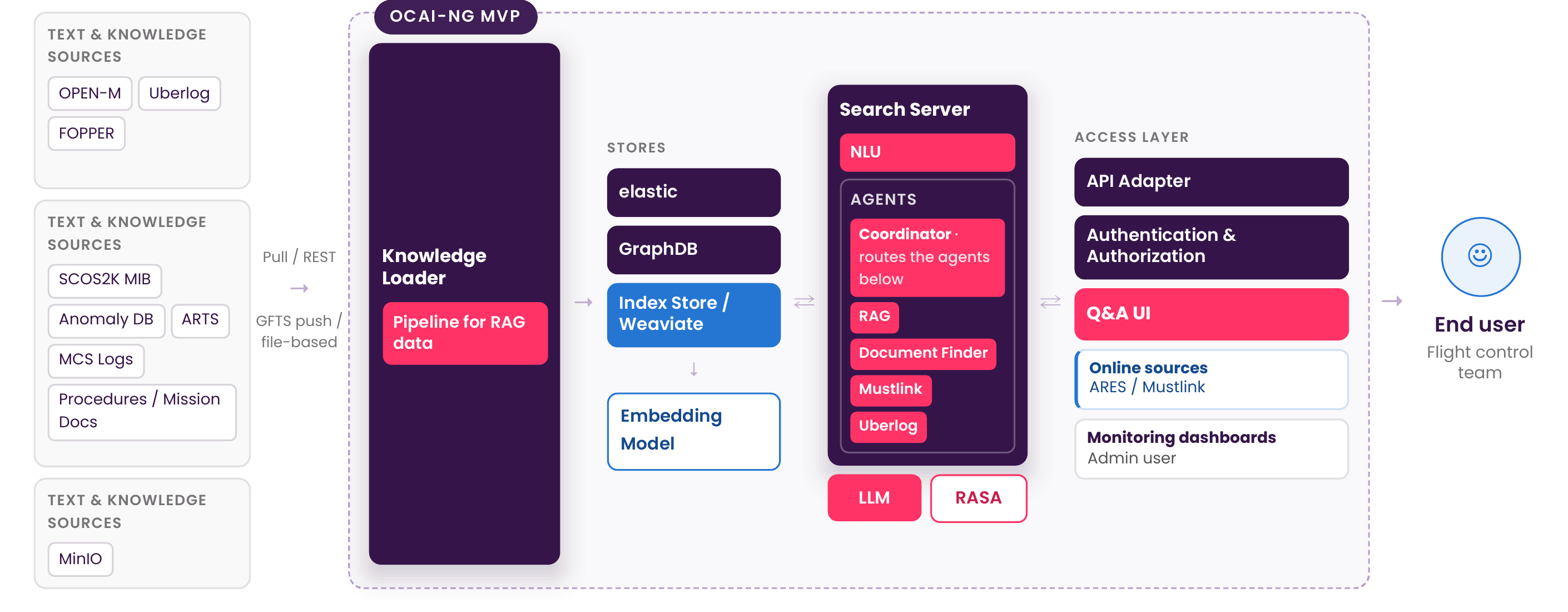Image resolution: width=1568 pixels, height=612 pixels.
Task: Select the elastic store block
Action: 693,193
